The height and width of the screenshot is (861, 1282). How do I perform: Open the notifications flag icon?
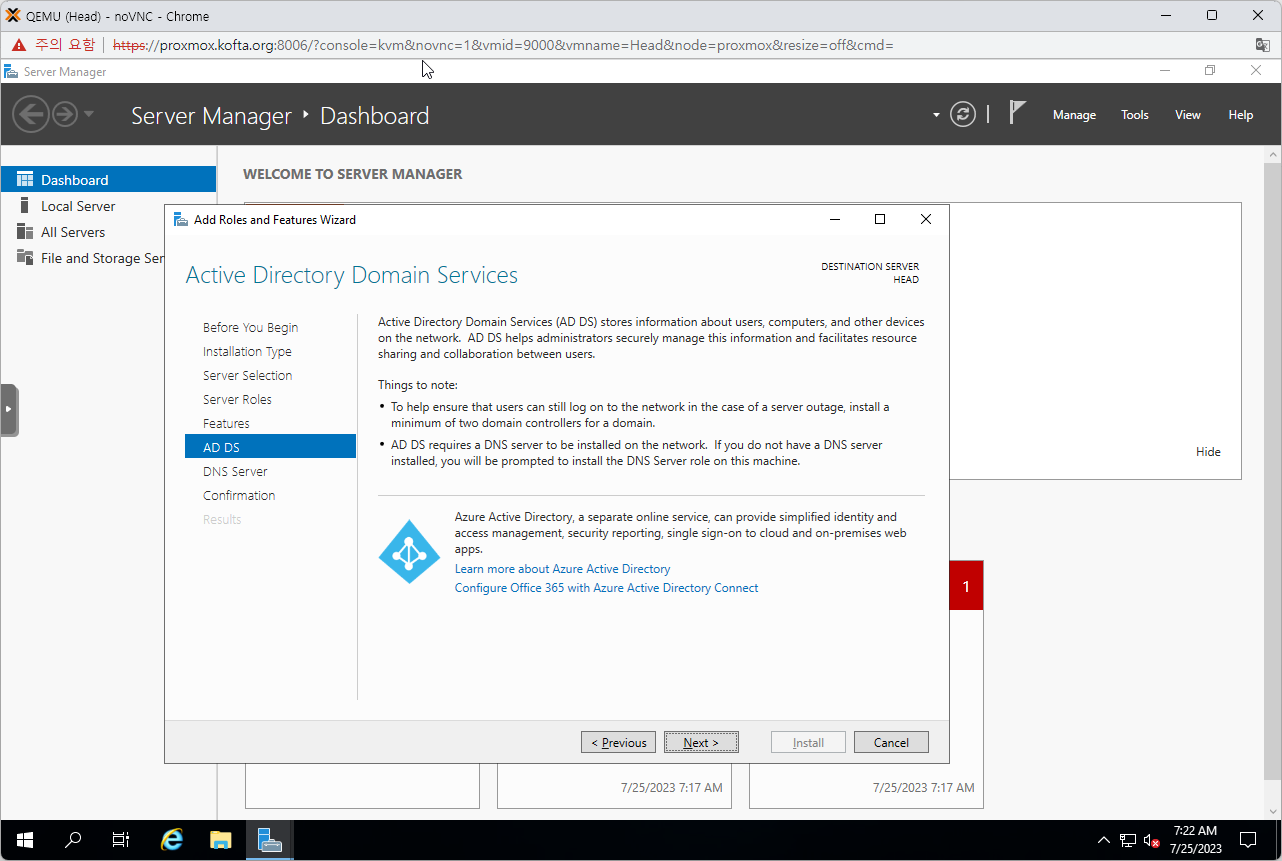(1017, 113)
